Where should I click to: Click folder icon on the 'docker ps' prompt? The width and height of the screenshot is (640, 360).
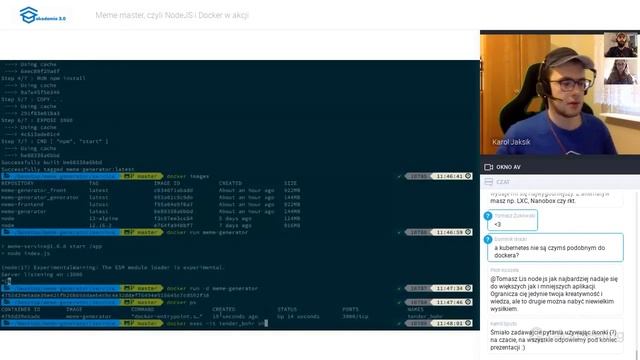[7, 302]
